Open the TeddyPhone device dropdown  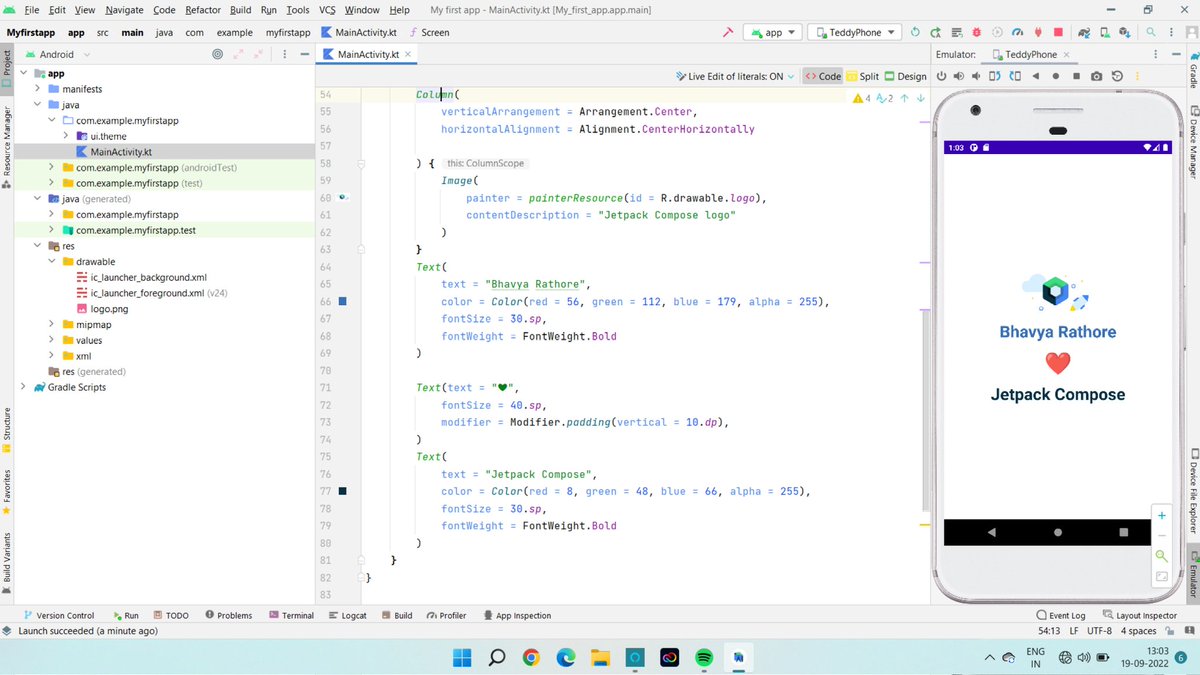coord(855,32)
